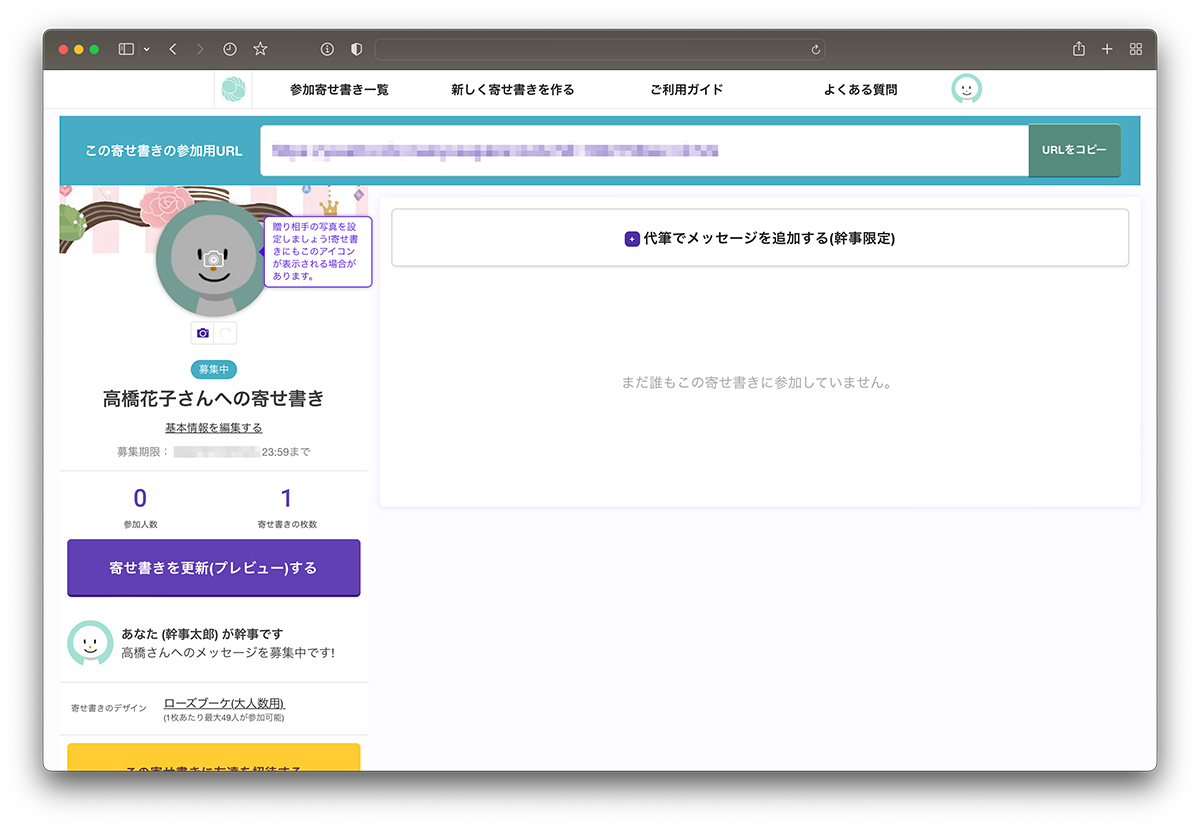Click the rotate icon beside the camera button

(226, 333)
